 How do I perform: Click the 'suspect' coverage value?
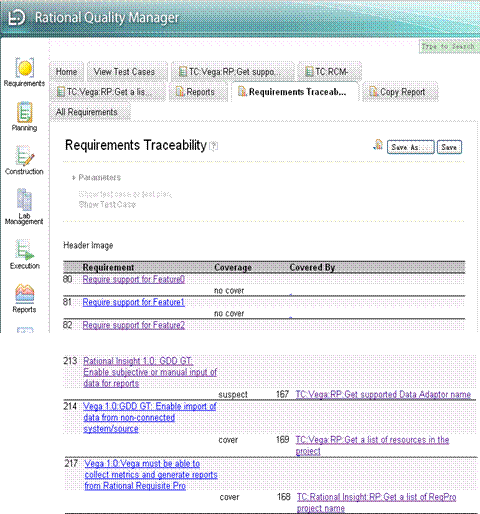tap(233, 395)
